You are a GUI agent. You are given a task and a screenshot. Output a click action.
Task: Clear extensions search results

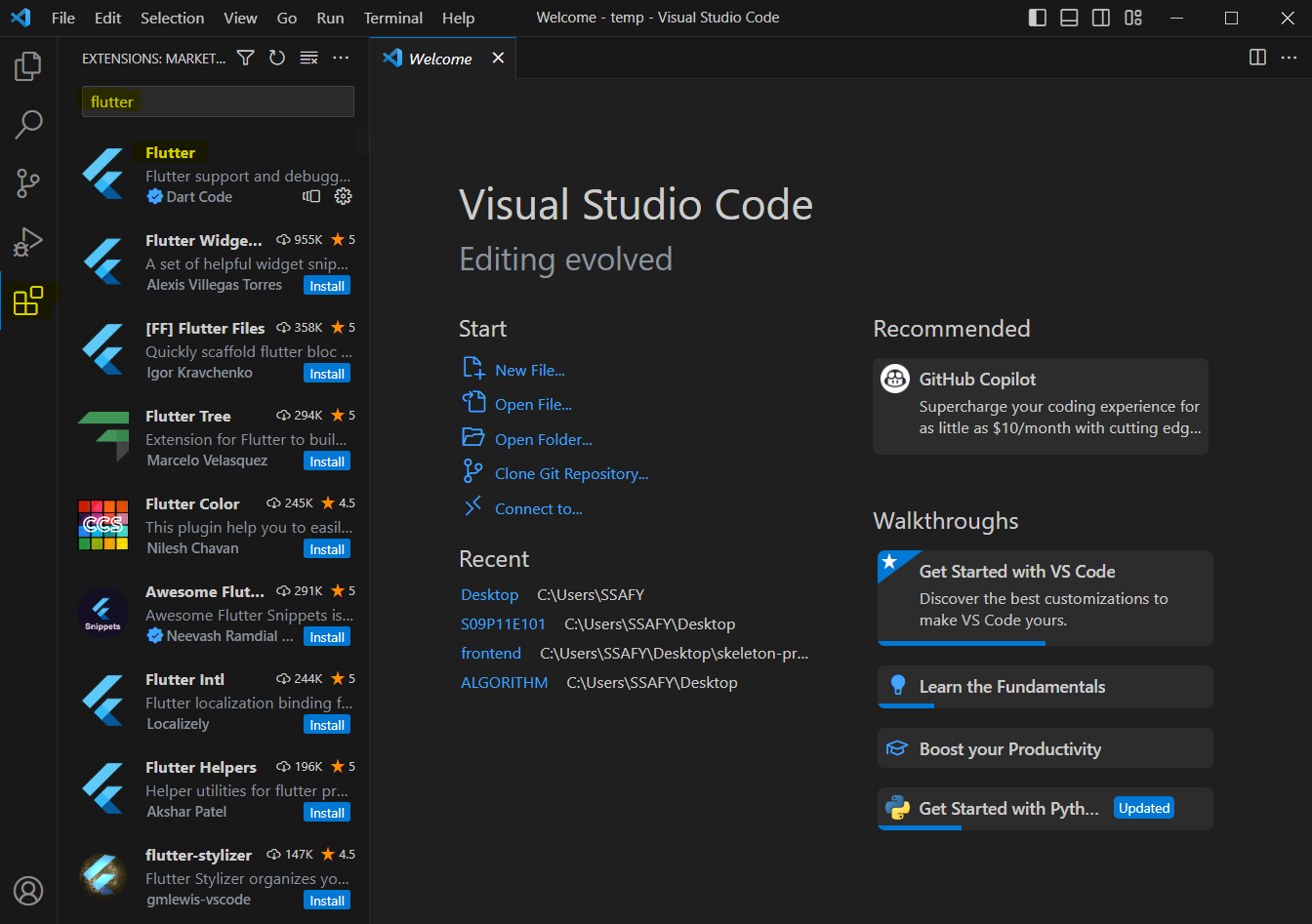point(308,59)
